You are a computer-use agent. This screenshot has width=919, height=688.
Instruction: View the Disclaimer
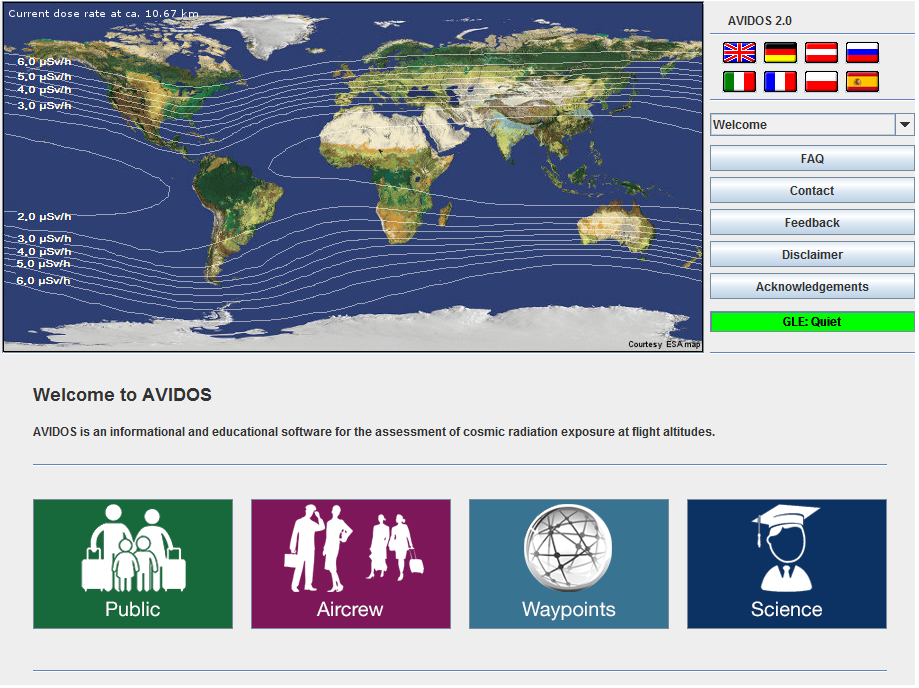pos(812,255)
